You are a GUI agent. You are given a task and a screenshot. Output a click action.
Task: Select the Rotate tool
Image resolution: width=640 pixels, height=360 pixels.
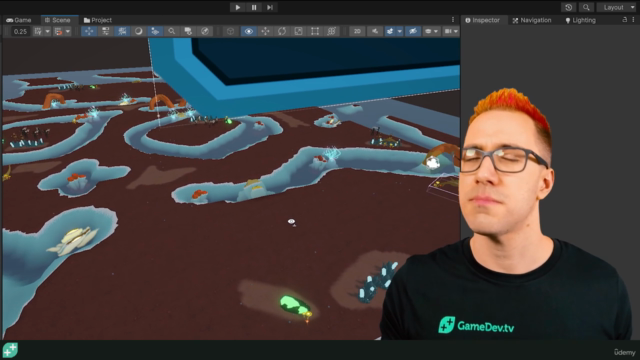coord(282,31)
